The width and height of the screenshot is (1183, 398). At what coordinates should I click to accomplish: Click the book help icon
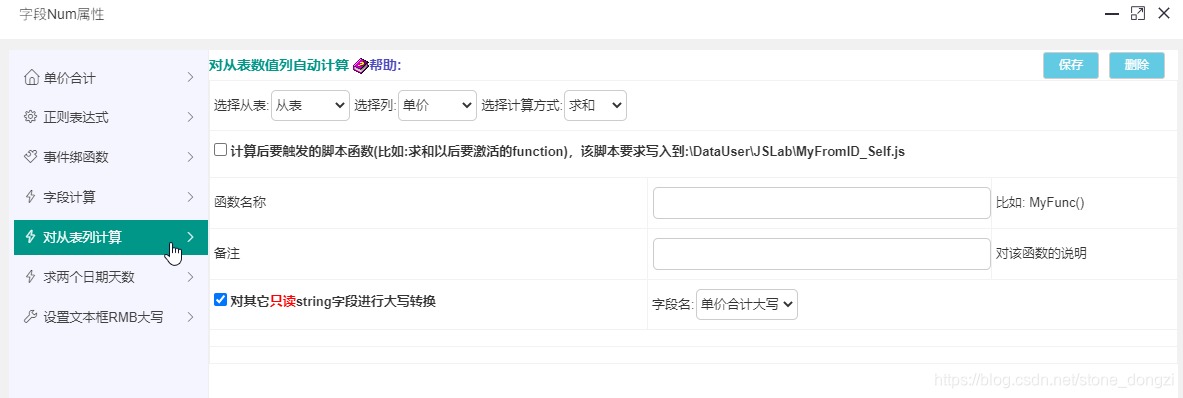click(360, 66)
